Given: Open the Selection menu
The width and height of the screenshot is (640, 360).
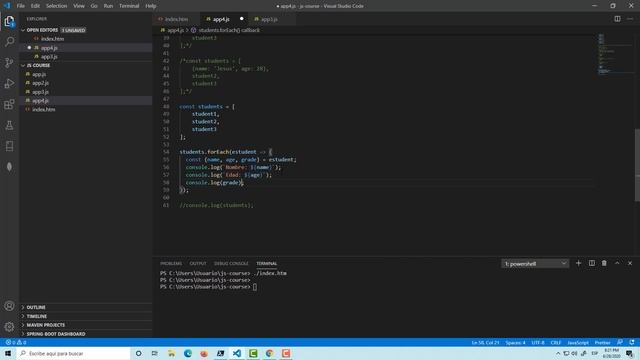Looking at the screenshot, I should pos(56,6).
